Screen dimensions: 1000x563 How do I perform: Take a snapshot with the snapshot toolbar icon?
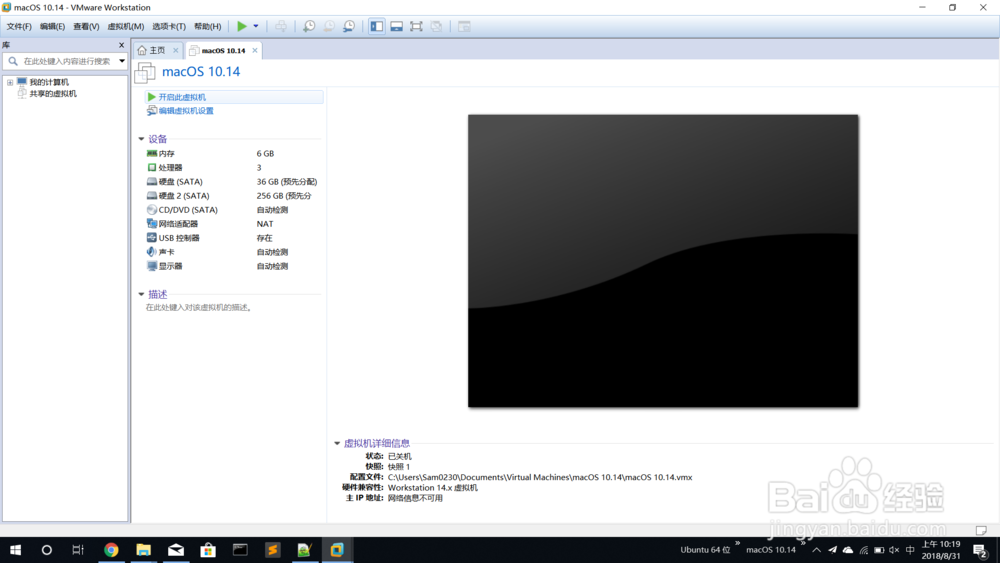(309, 26)
